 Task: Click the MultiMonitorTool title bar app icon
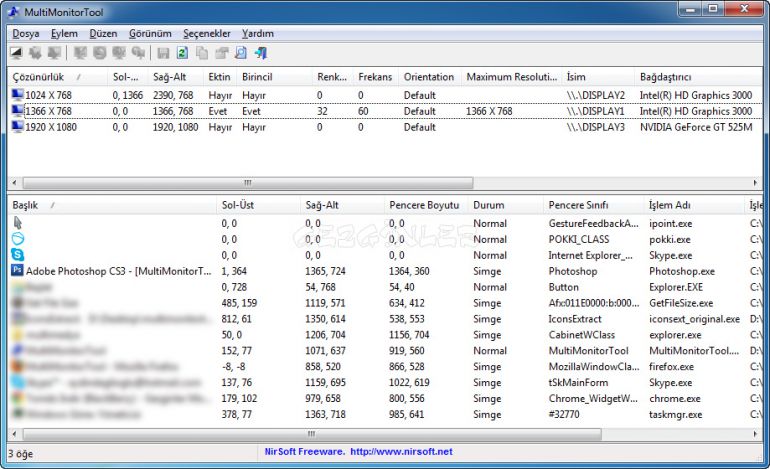pyautogui.click(x=14, y=12)
